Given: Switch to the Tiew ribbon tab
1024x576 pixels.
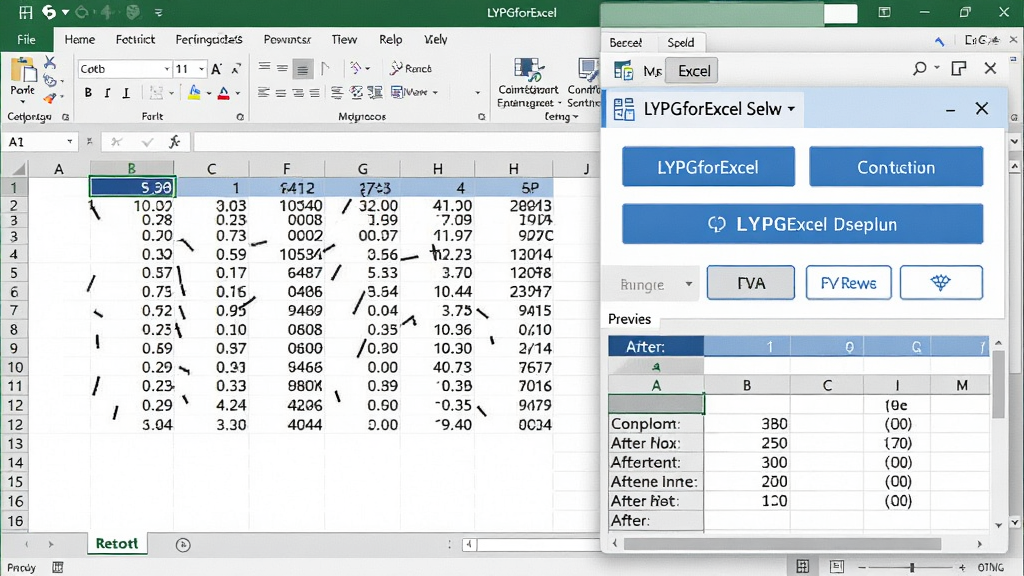Looking at the screenshot, I should (x=344, y=40).
